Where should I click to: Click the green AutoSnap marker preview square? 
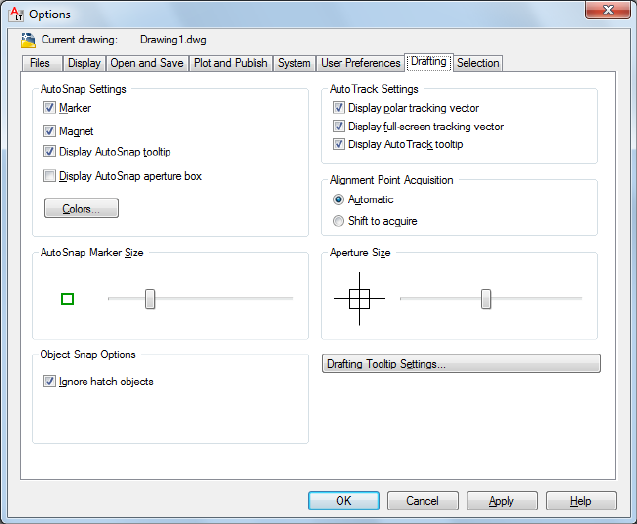pos(68,299)
